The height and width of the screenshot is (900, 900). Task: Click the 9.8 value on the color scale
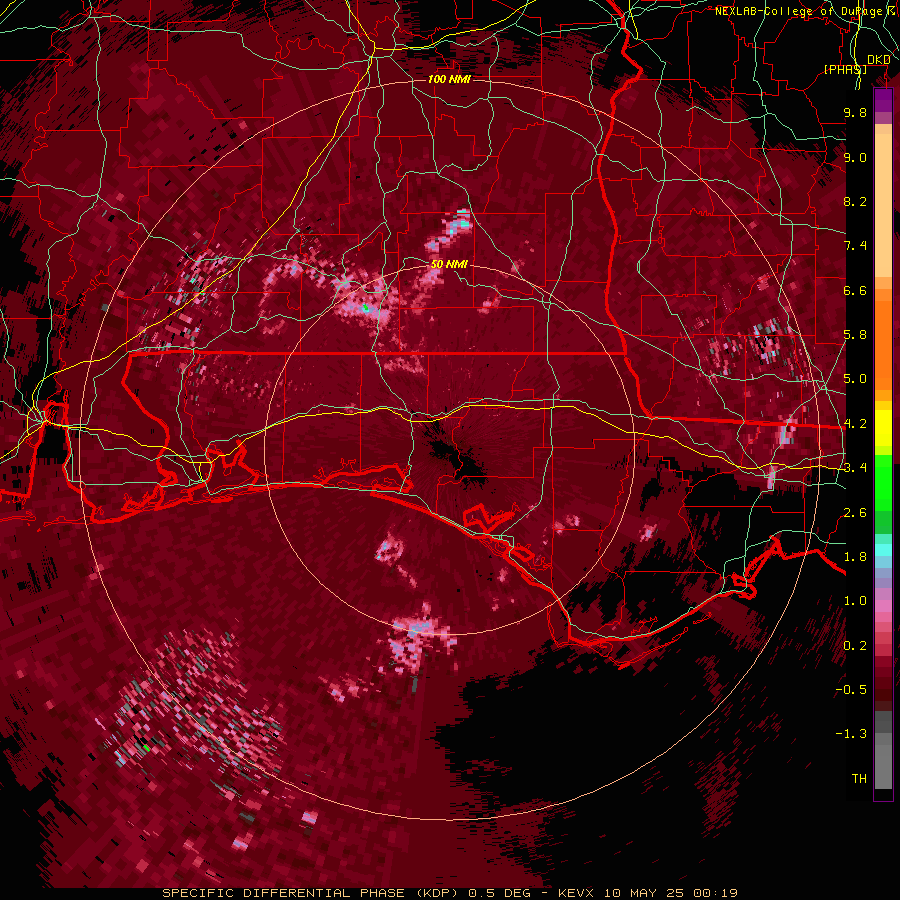(855, 112)
